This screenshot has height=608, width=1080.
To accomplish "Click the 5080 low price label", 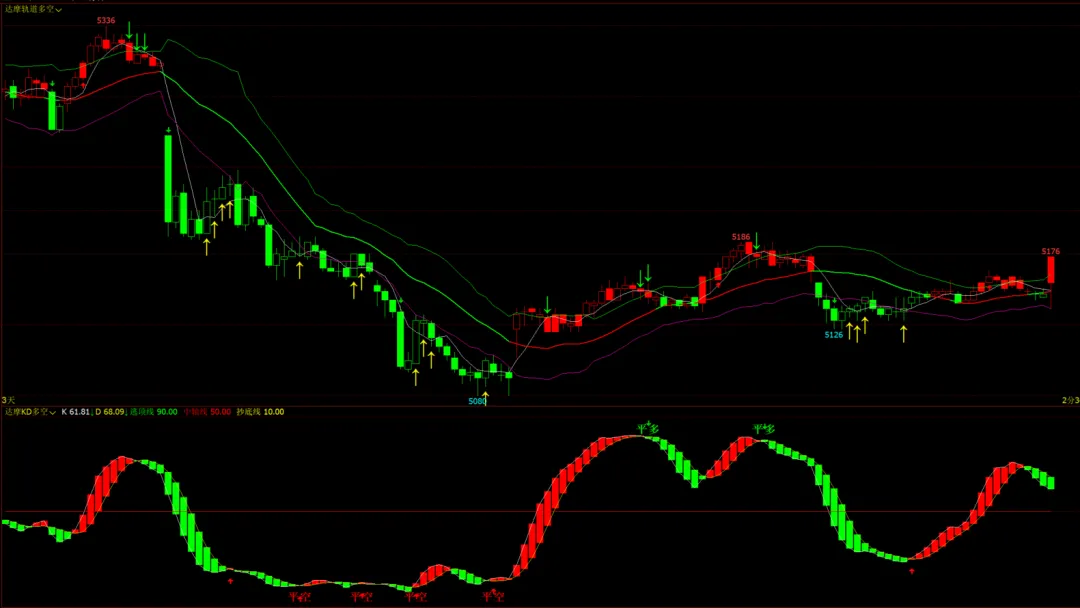I will [477, 401].
